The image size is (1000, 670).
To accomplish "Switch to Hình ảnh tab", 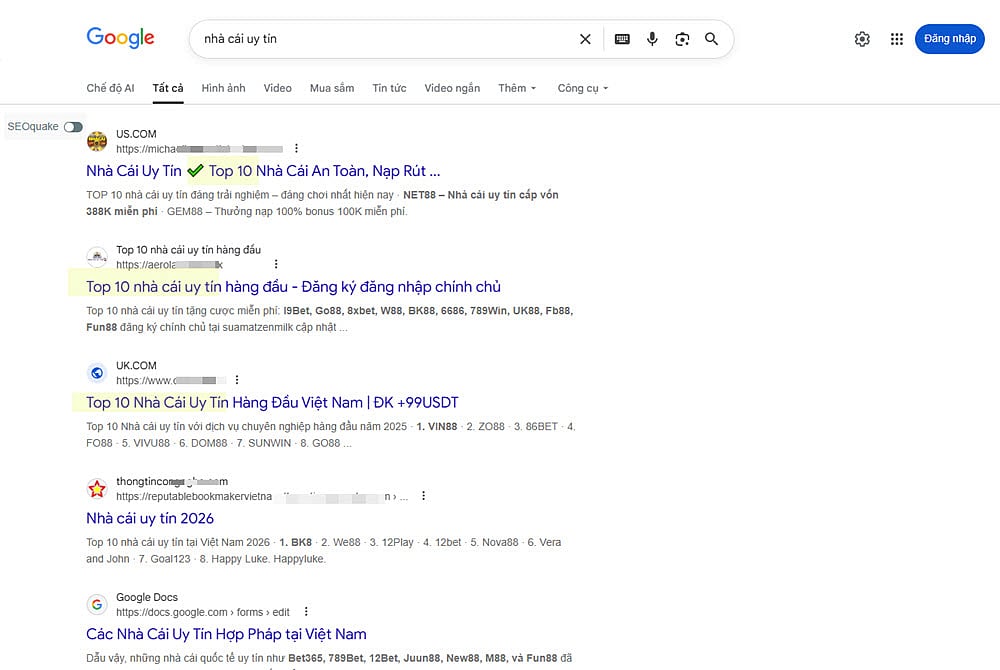I will tap(223, 88).
